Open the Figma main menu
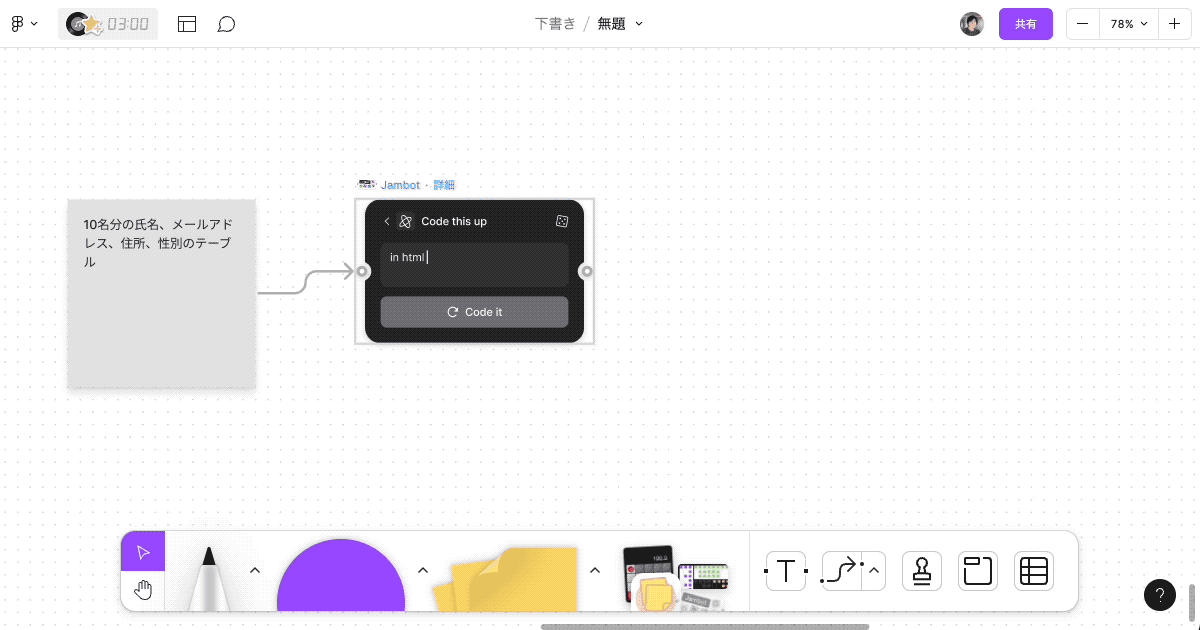This screenshot has width=1200, height=630. (22, 23)
